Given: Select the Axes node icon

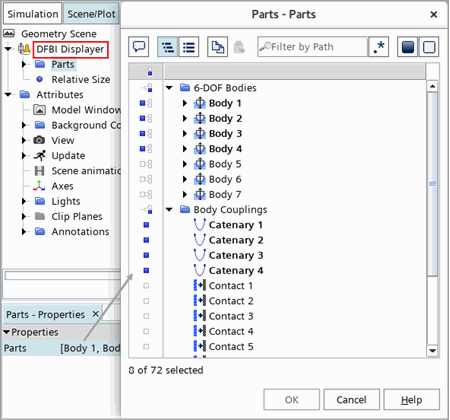Looking at the screenshot, I should 39,186.
